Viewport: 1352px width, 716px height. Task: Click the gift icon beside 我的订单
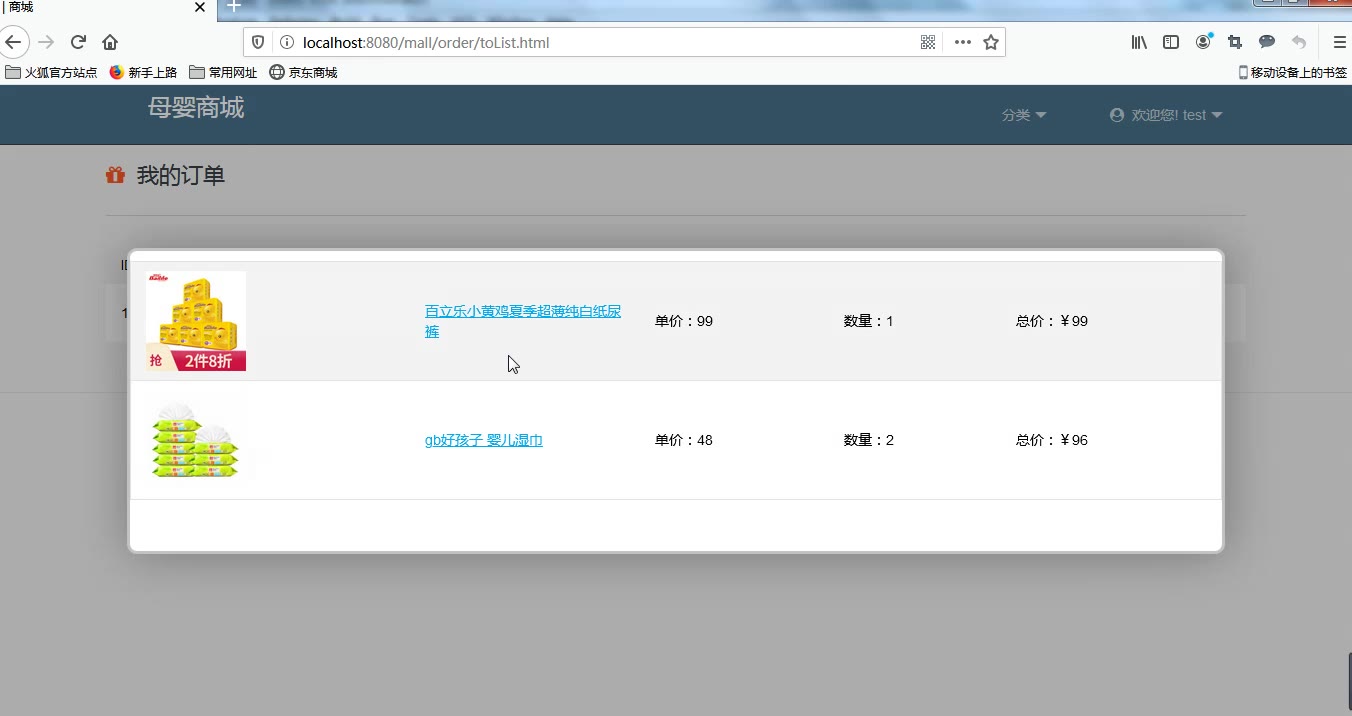(x=115, y=175)
